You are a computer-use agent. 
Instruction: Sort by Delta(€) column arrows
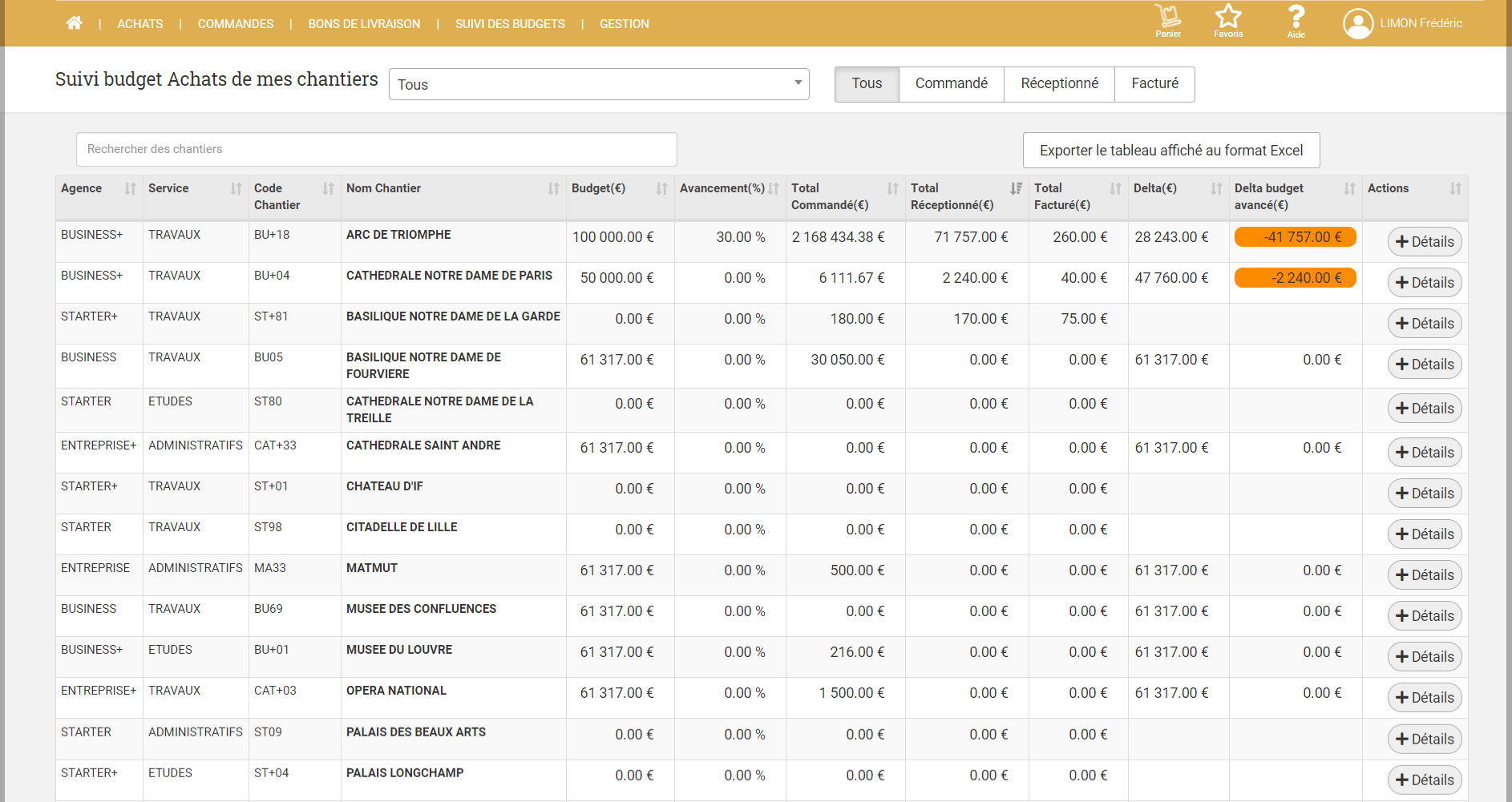point(1216,188)
